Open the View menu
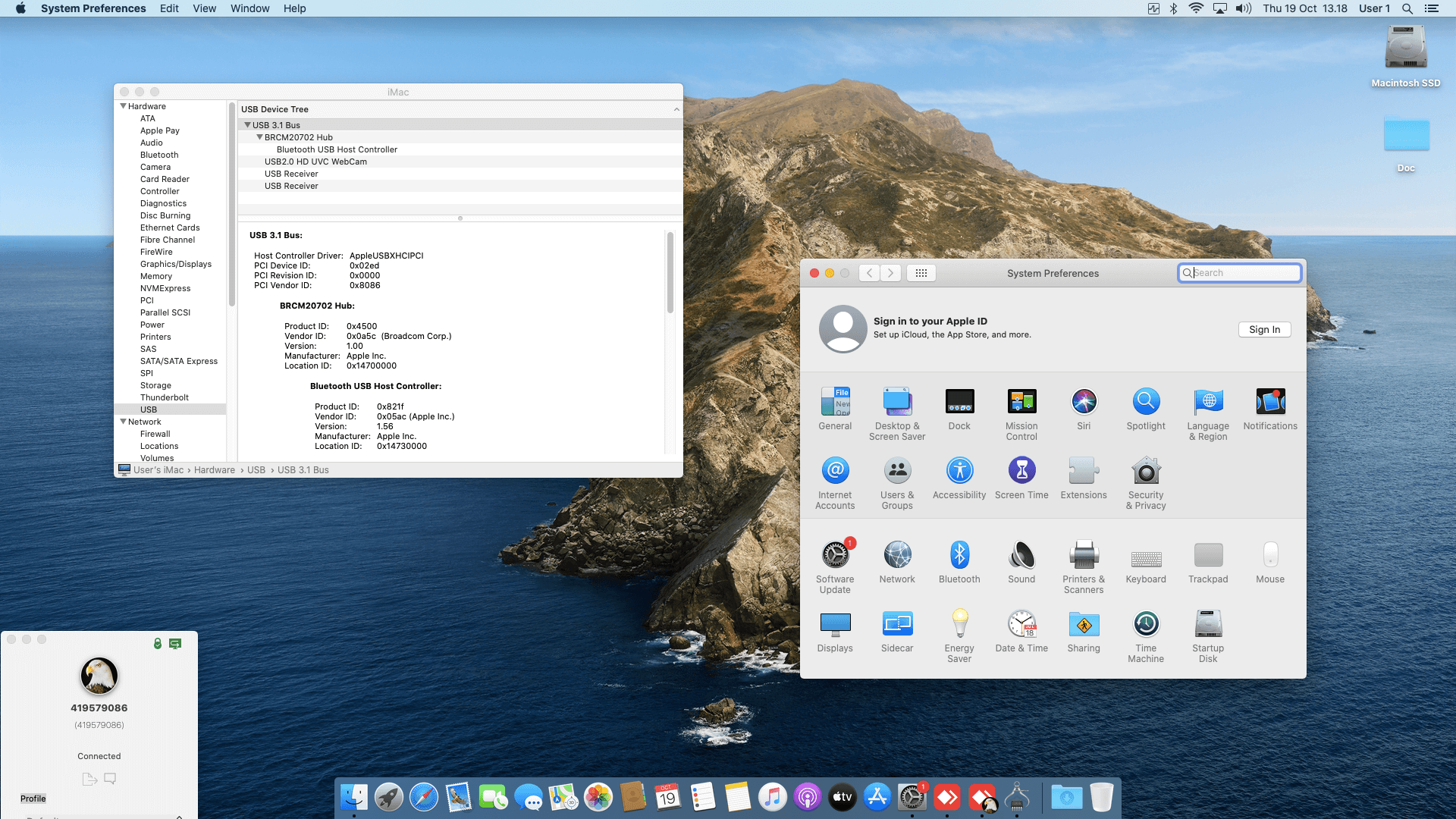Screen dimensions: 1456x819 205,8
